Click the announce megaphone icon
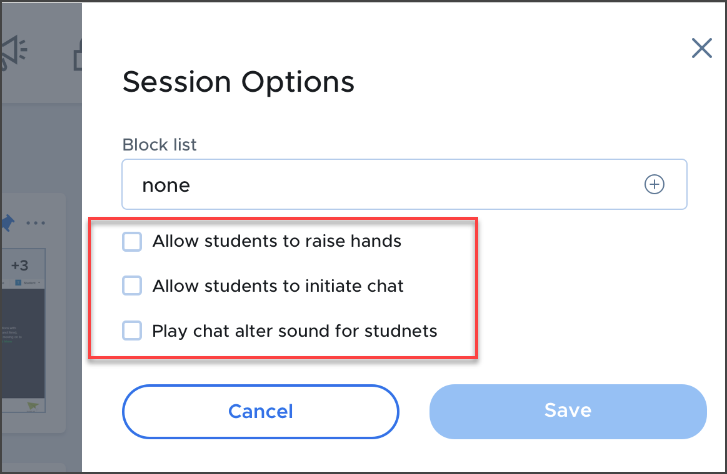Viewport: 727px width, 474px height. 14,53
